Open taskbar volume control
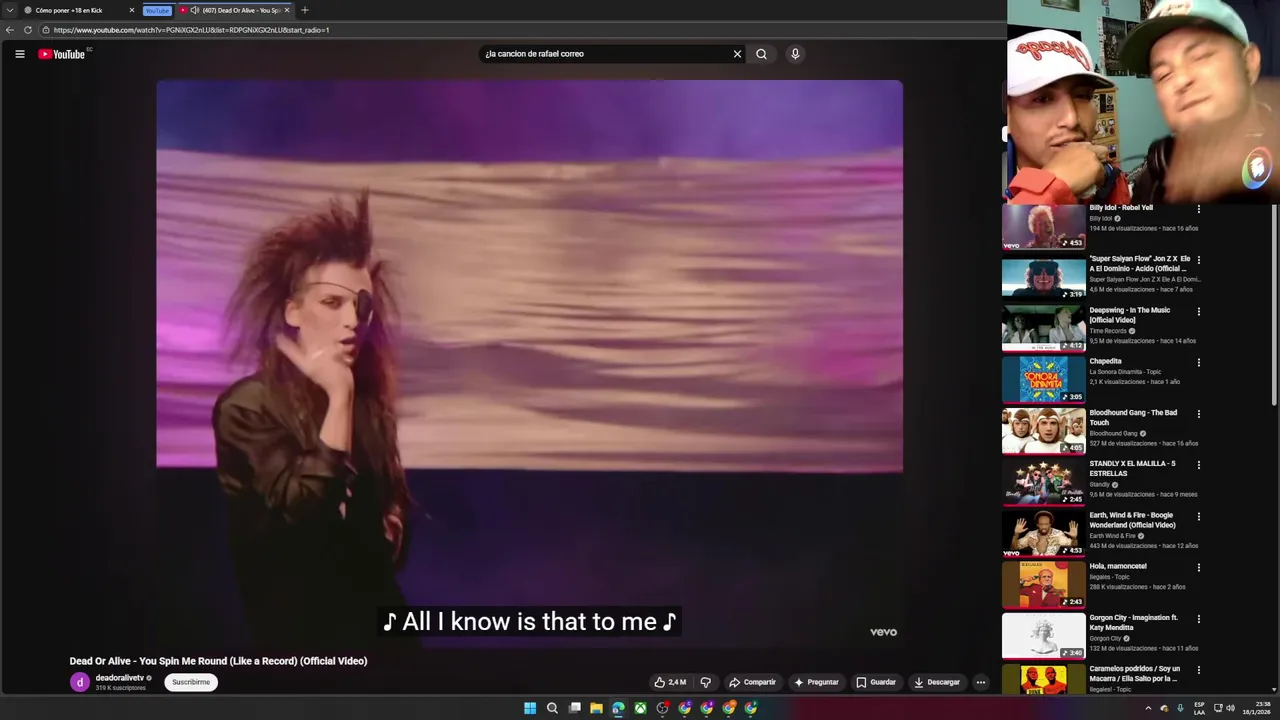Screen dimensions: 1280x720 pyautogui.click(x=1230, y=708)
